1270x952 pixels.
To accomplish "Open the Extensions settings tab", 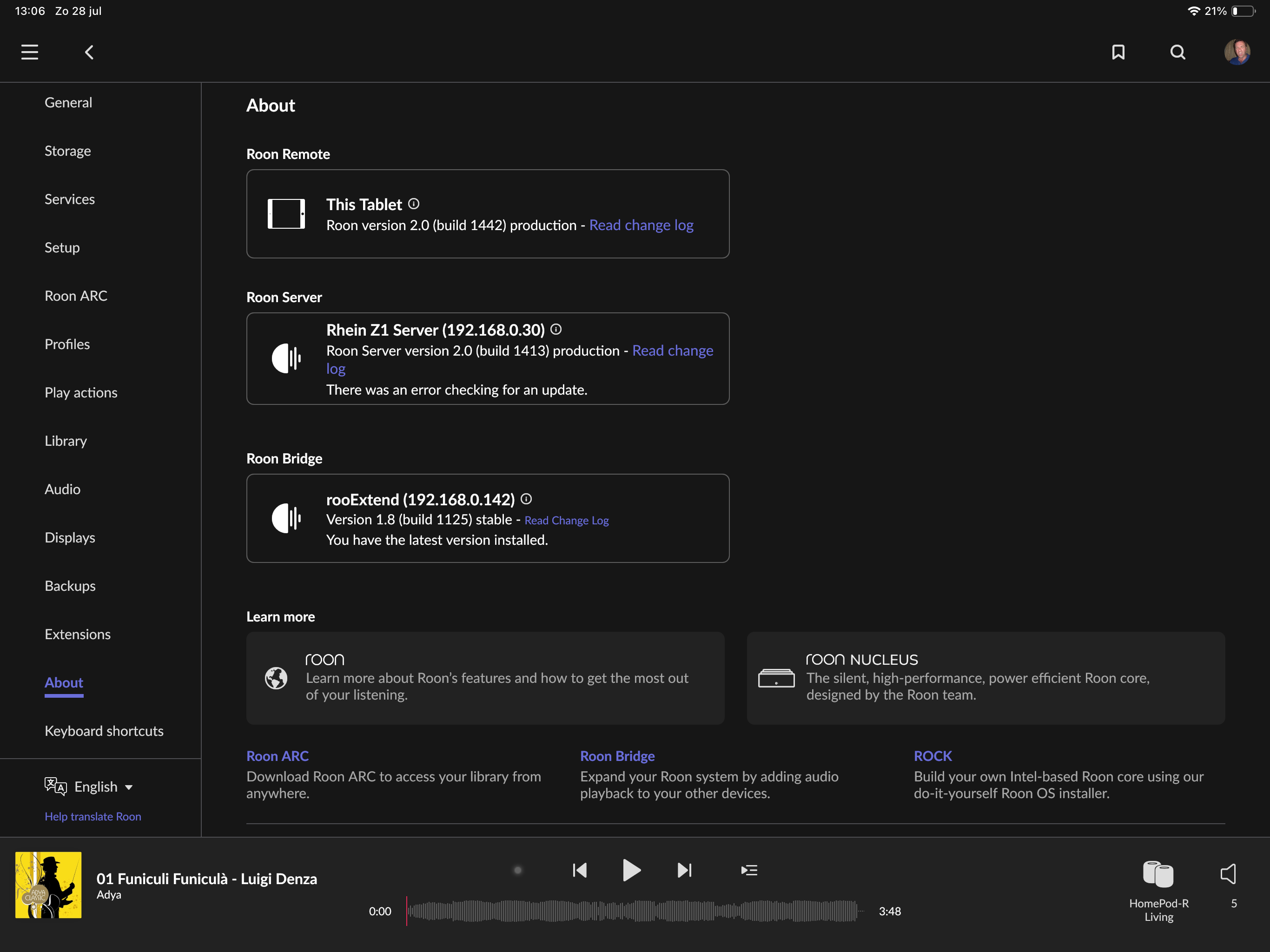I will click(x=78, y=634).
